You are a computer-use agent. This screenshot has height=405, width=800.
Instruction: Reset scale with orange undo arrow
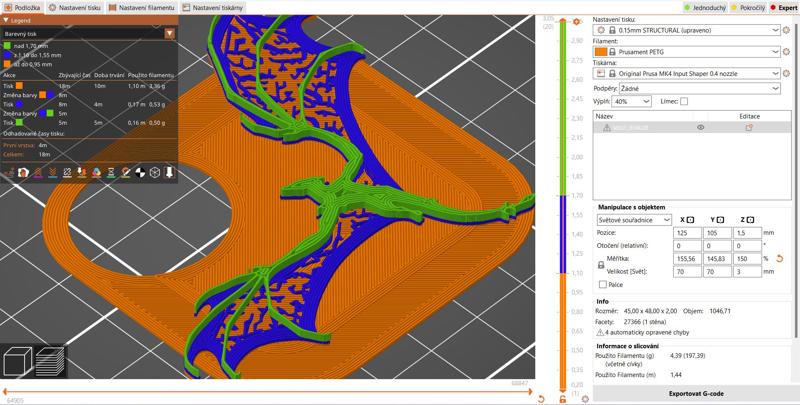tap(779, 259)
